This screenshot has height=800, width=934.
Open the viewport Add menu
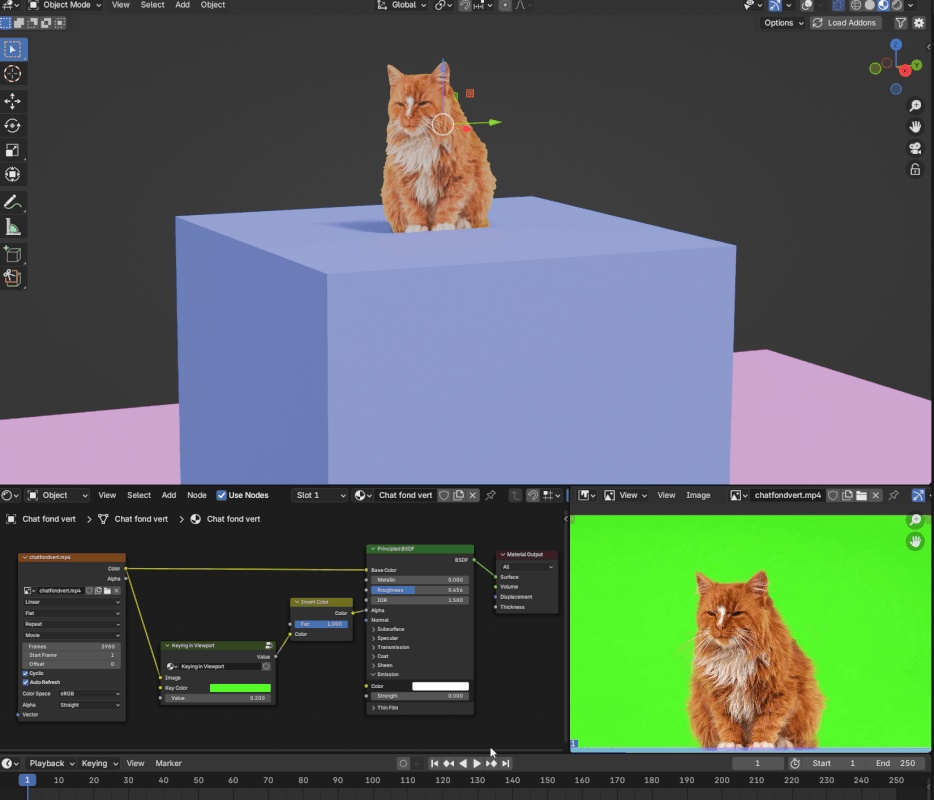coord(182,5)
